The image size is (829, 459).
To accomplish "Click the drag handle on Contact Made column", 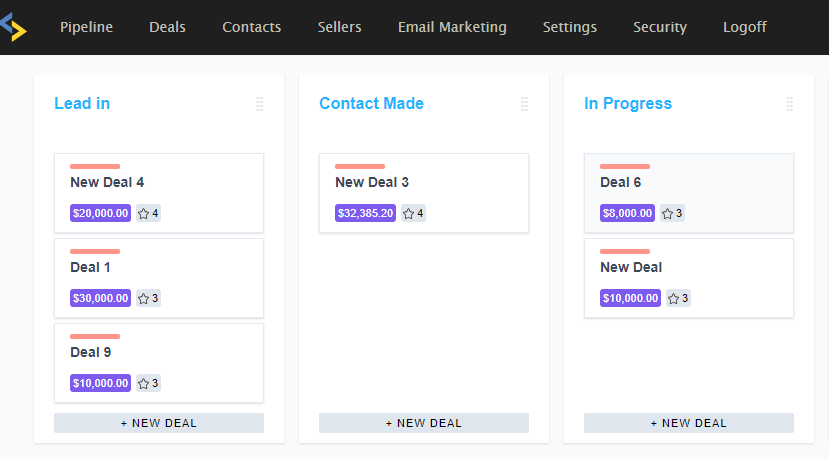I will point(524,104).
